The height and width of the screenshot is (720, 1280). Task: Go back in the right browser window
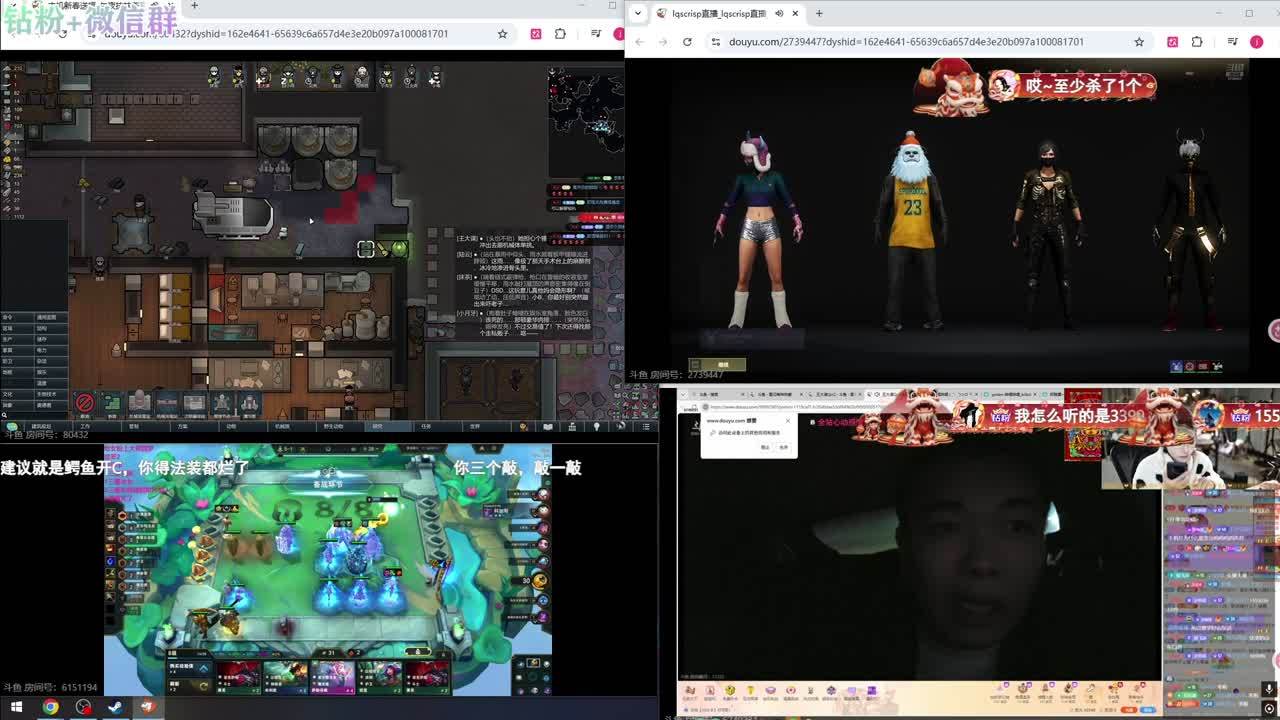(642, 41)
